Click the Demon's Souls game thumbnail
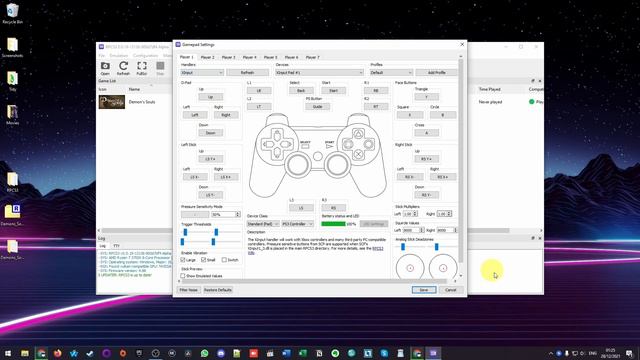The image size is (640, 360). click(112, 102)
